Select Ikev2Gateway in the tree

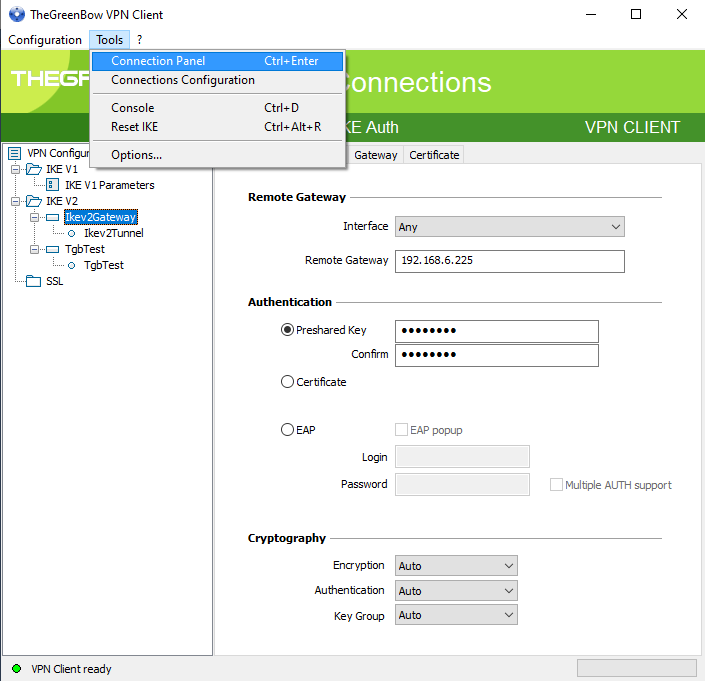[x=101, y=217]
